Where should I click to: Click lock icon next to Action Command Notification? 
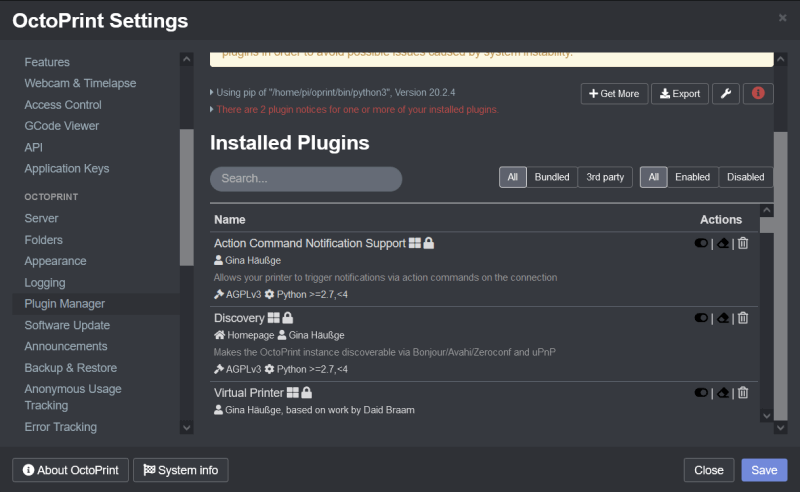point(429,243)
